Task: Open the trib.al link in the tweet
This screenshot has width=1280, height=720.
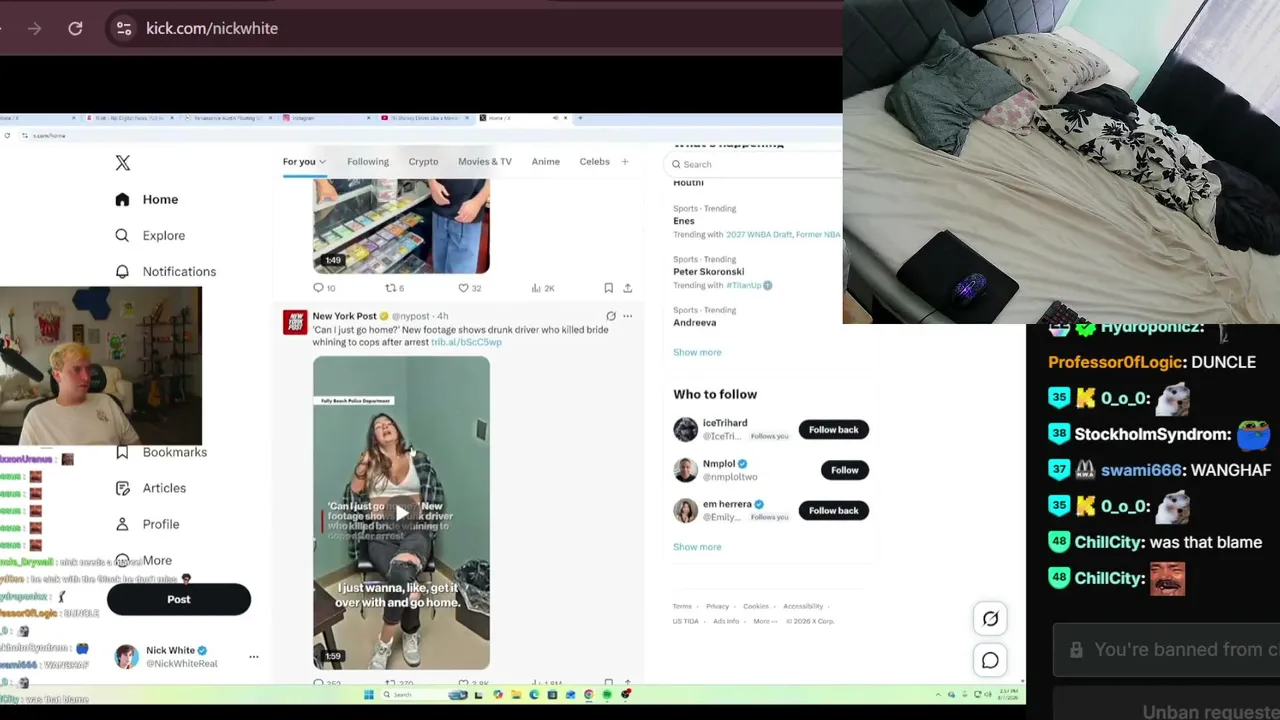Action: tap(466, 342)
